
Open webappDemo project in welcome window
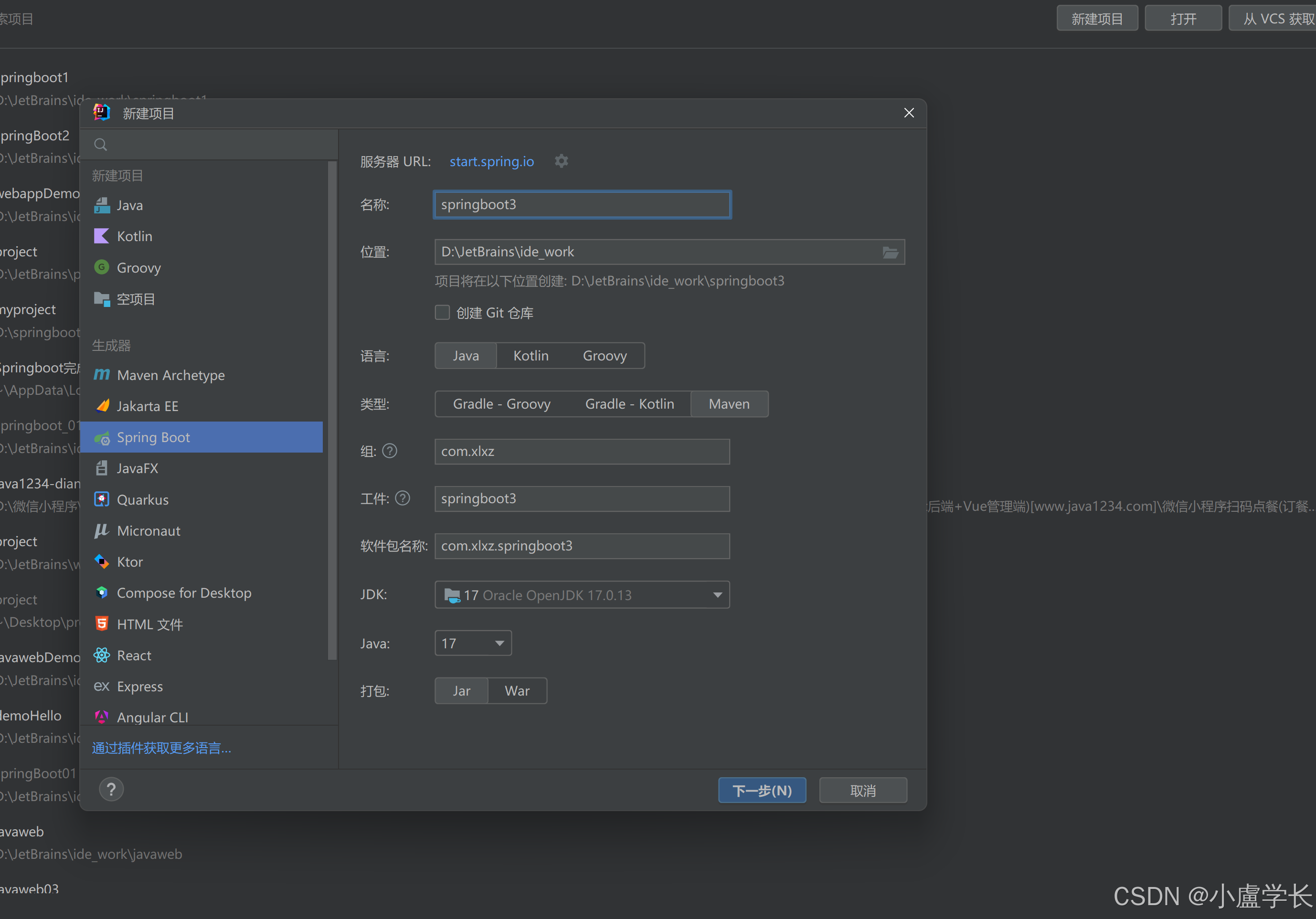[39, 194]
